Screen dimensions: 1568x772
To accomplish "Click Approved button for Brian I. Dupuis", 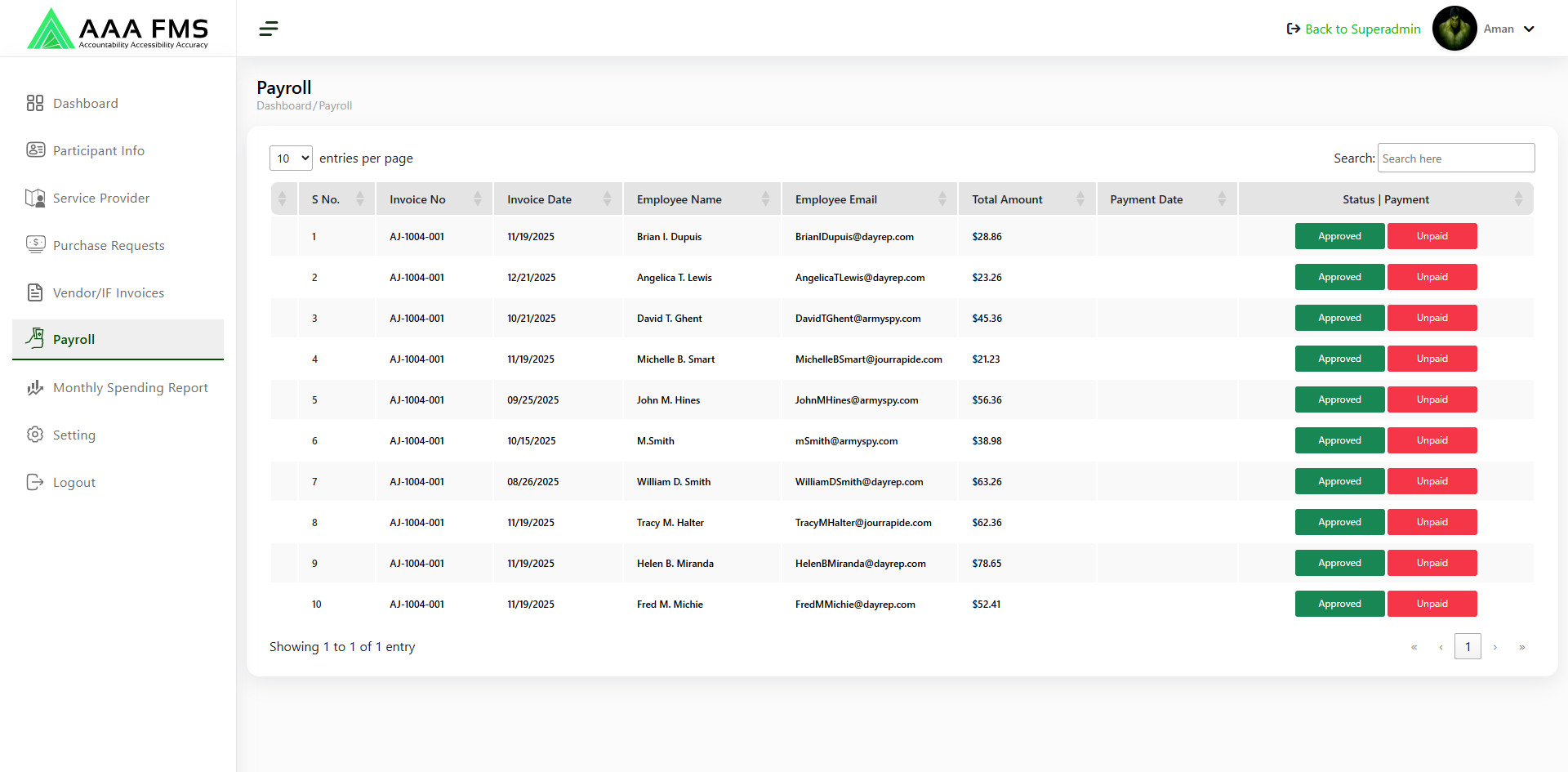I will coord(1339,236).
